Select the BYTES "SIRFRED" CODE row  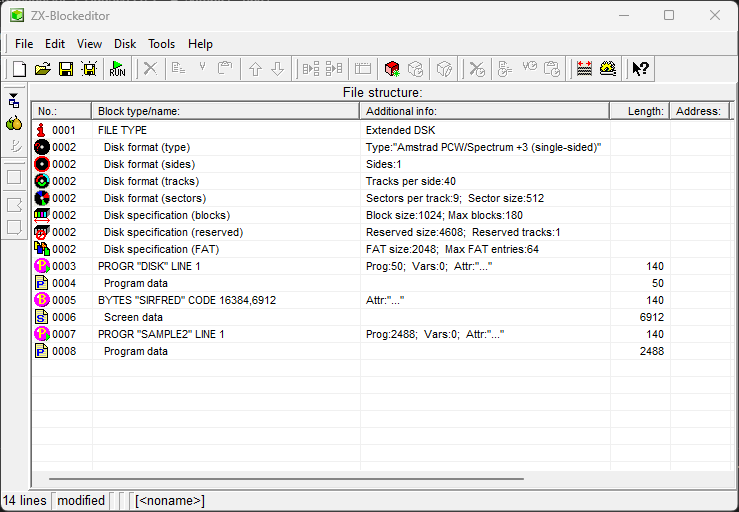pyautogui.click(x=381, y=300)
